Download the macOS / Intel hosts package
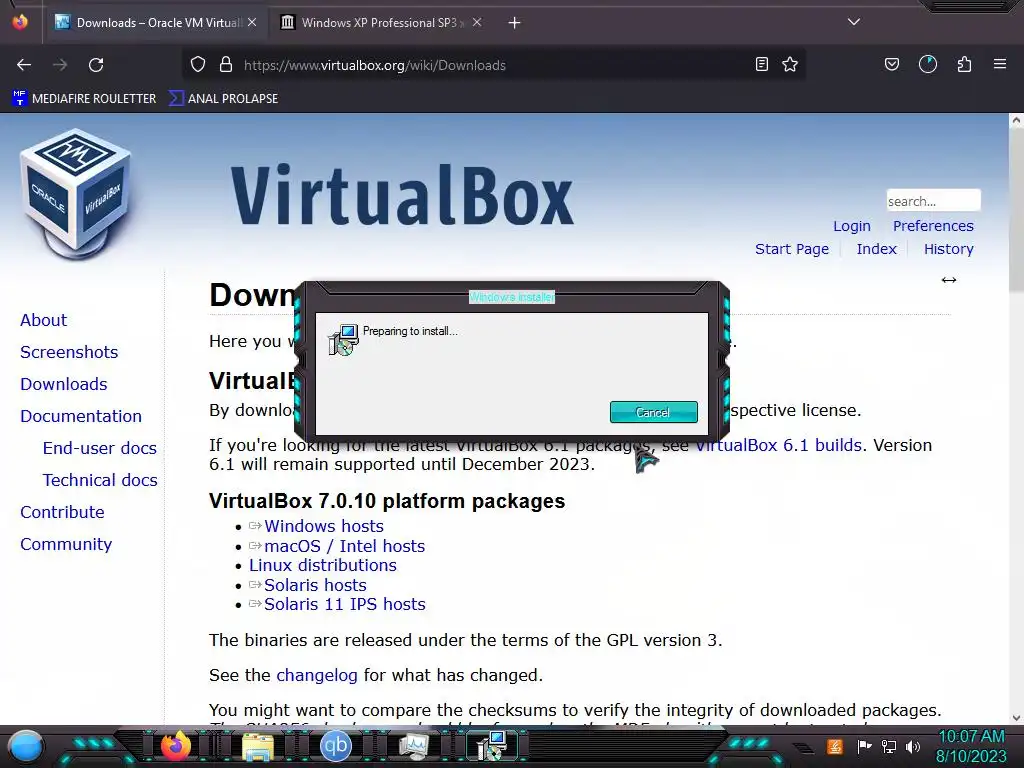This screenshot has height=768, width=1024. point(344,546)
